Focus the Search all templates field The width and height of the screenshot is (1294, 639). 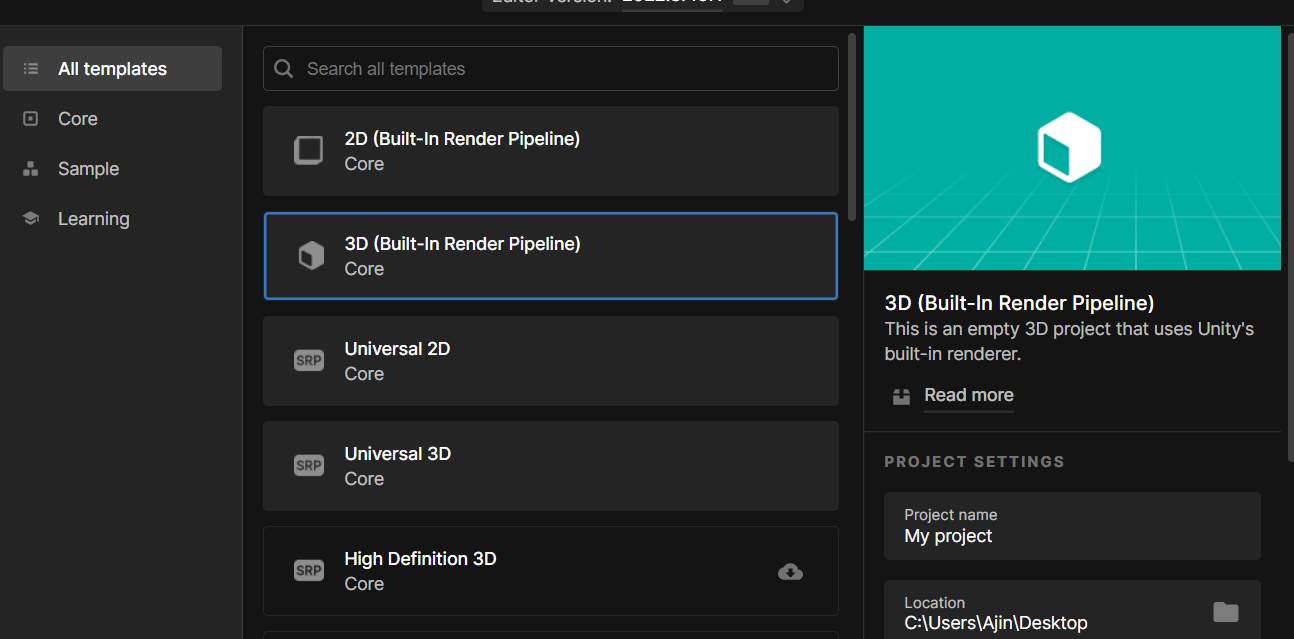coord(551,69)
